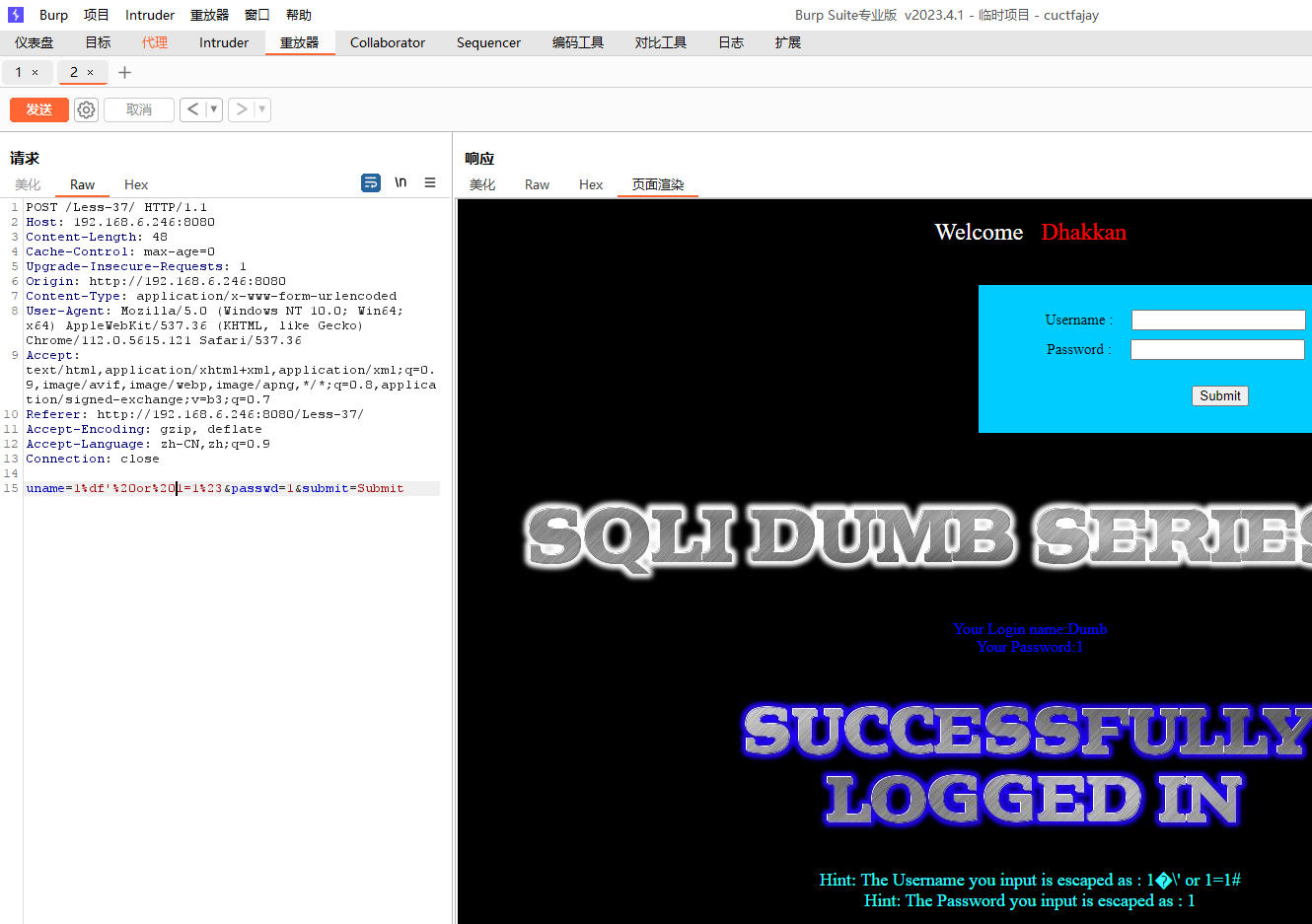Expand back history dropdown arrow
This screenshot has height=924, width=1312.
click(x=213, y=109)
